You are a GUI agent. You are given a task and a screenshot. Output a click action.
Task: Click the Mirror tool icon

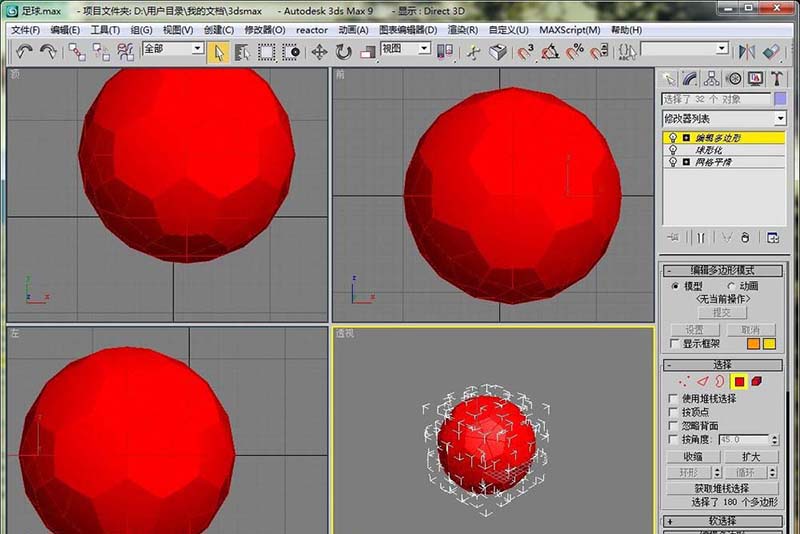747,52
